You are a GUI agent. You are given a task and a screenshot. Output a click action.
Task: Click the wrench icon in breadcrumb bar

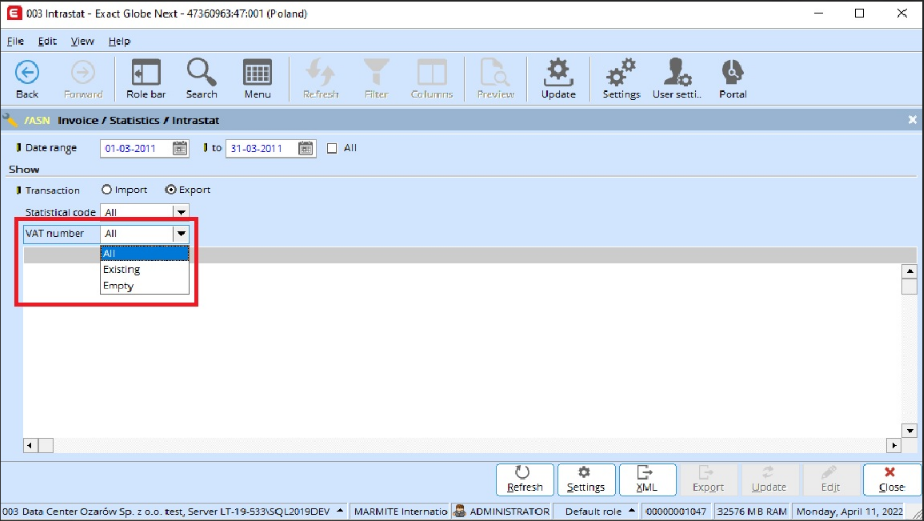pyautogui.click(x=10, y=120)
